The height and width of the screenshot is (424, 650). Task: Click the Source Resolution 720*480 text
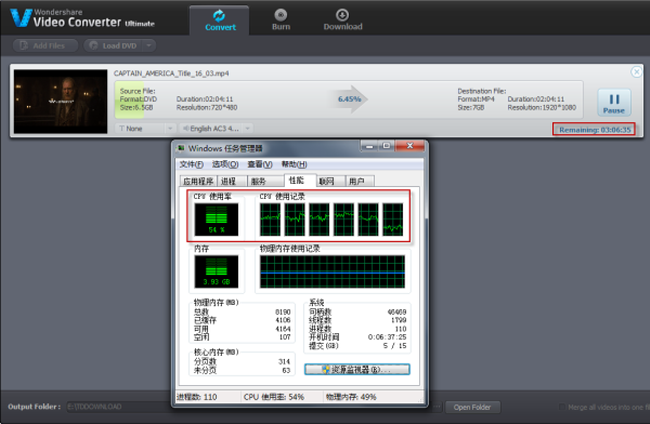pyautogui.click(x=207, y=107)
